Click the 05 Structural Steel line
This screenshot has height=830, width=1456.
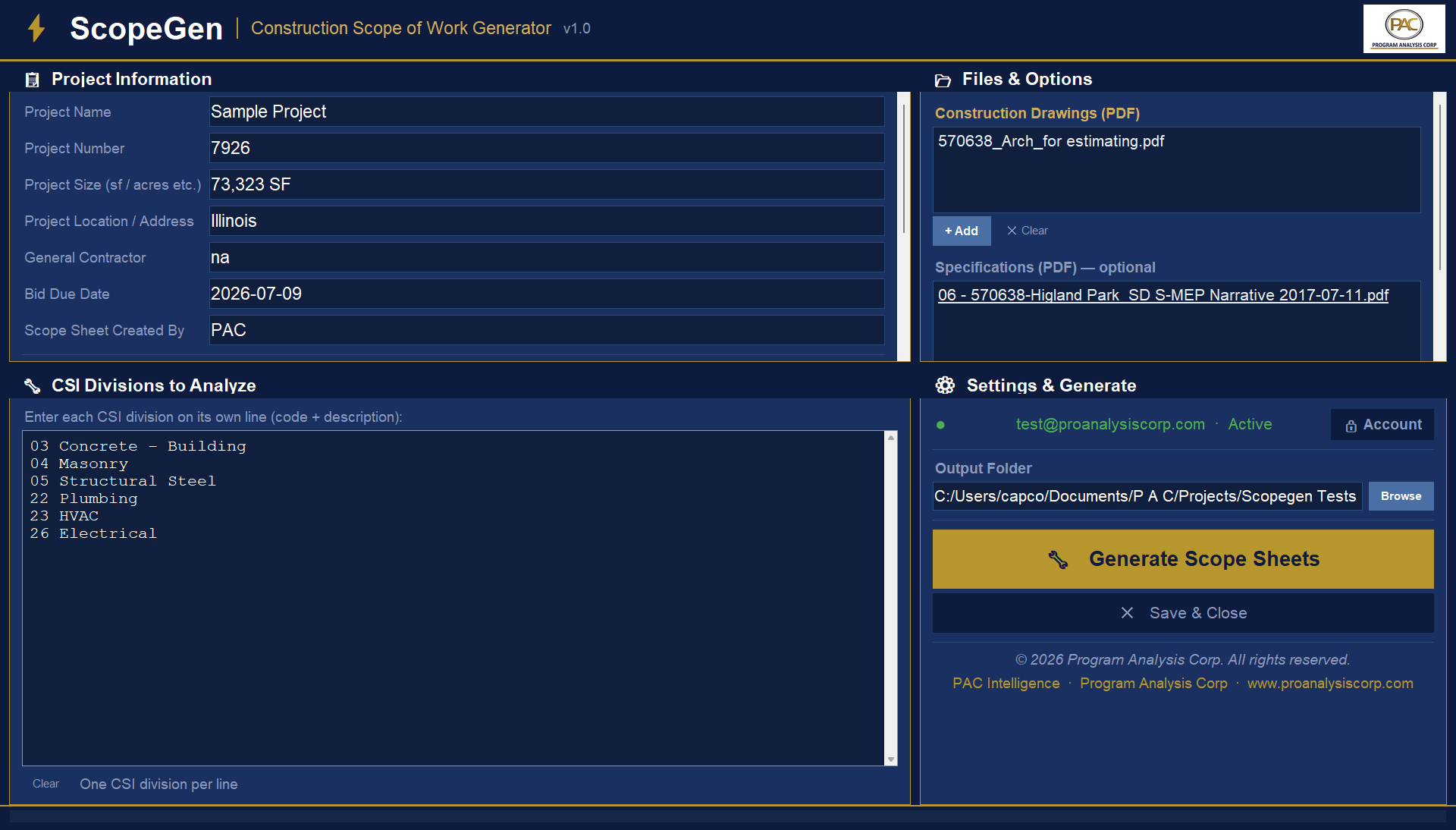[123, 481]
